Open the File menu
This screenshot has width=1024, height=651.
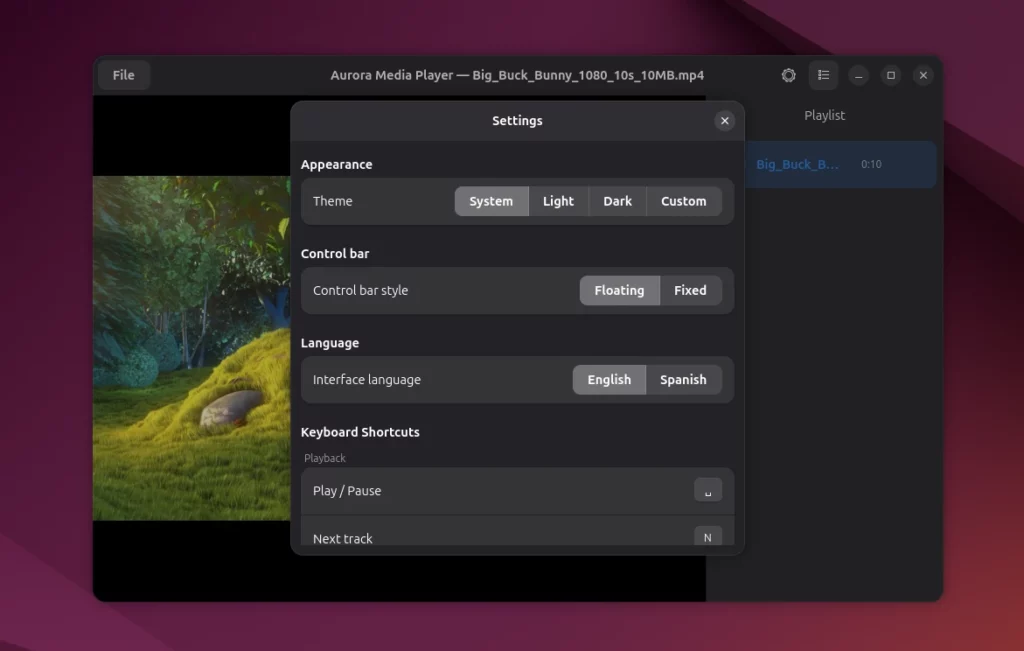[123, 74]
